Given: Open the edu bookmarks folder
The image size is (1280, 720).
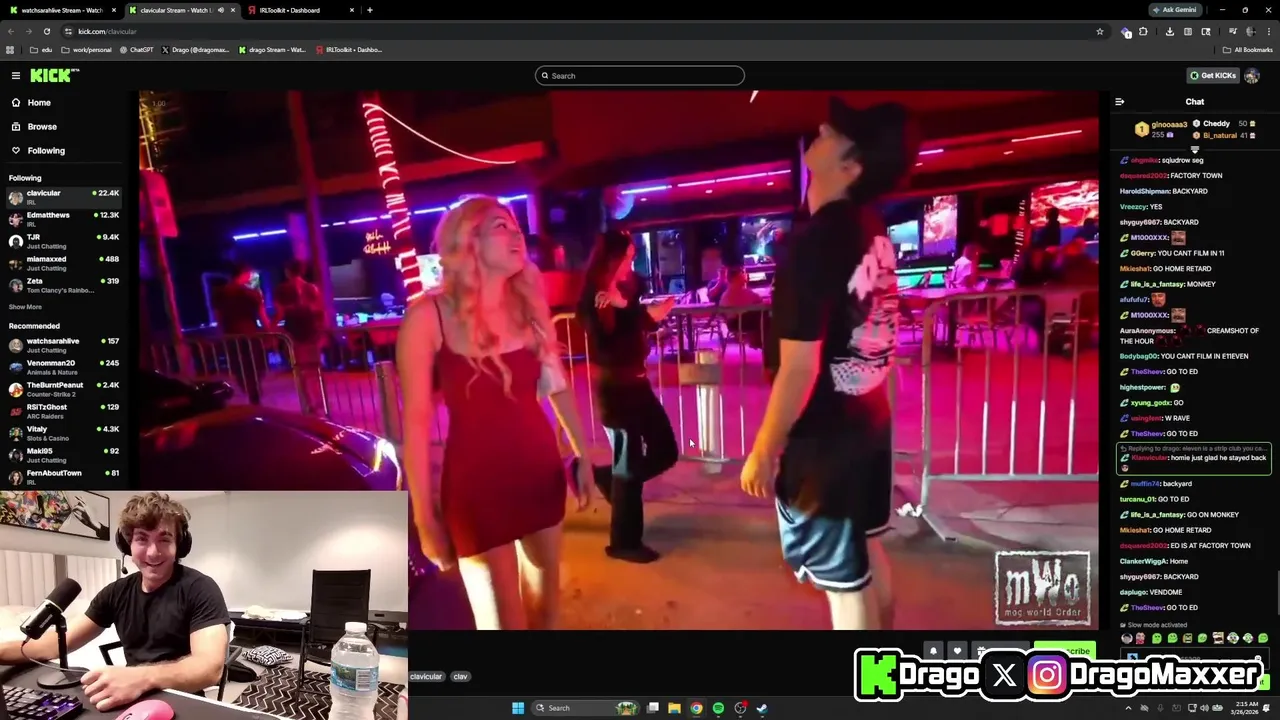Looking at the screenshot, I should [x=41, y=50].
